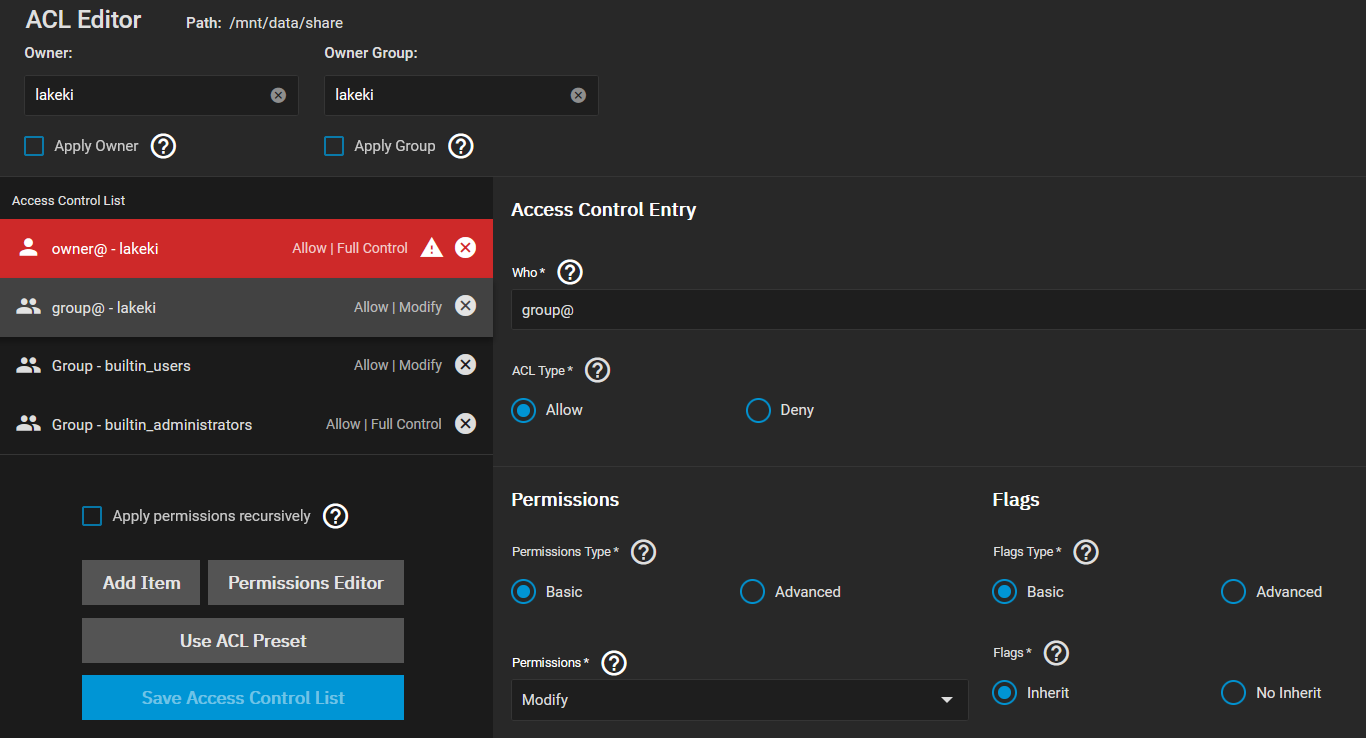Viewport: 1366px width, 738px height.
Task: Remove the builtin_users ACL entry
Action: click(465, 365)
